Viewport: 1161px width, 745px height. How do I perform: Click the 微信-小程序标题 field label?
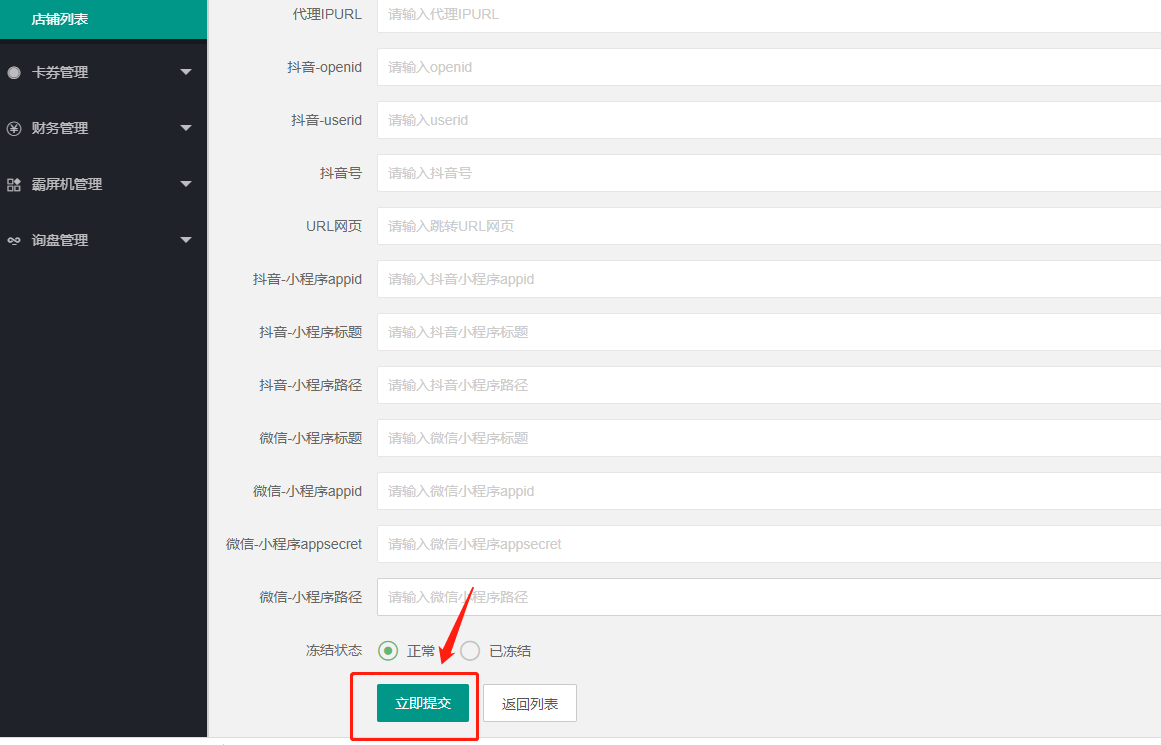[x=311, y=438]
